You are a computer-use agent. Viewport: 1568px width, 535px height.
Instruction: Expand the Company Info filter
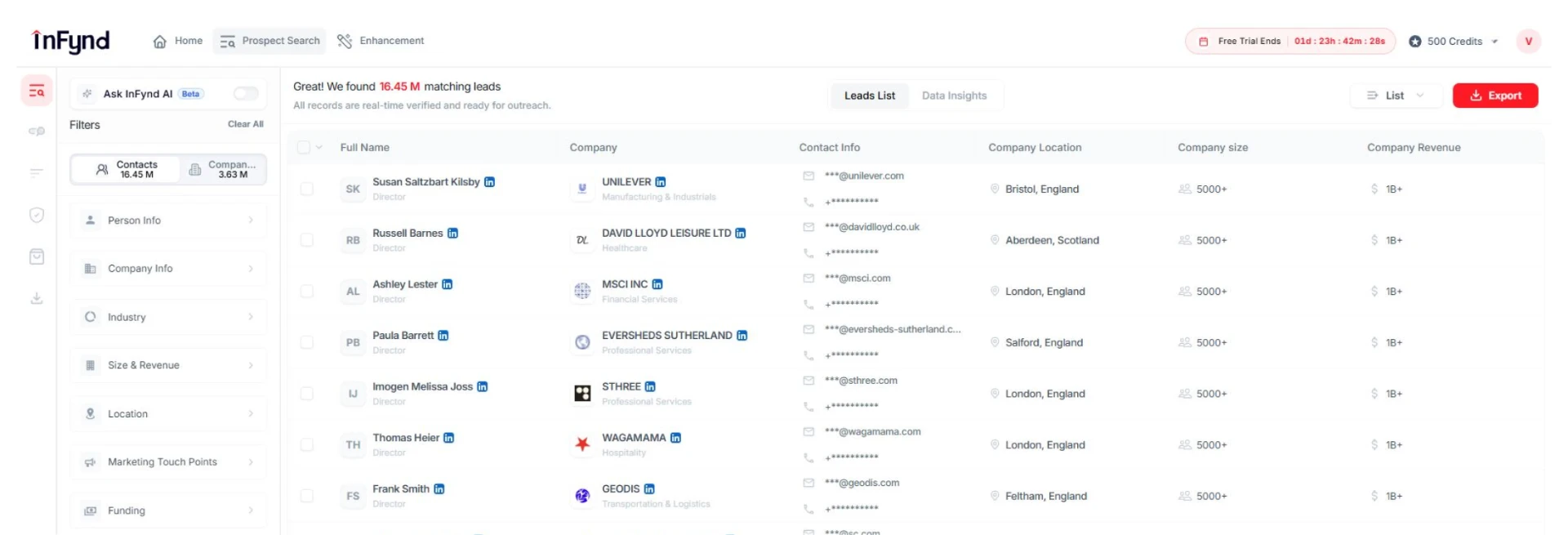(168, 269)
